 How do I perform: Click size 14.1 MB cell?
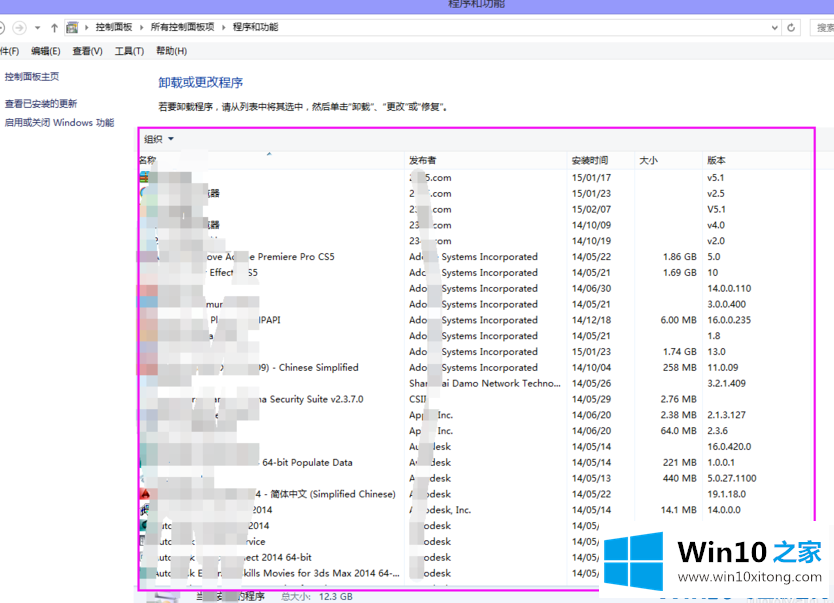[678, 510]
